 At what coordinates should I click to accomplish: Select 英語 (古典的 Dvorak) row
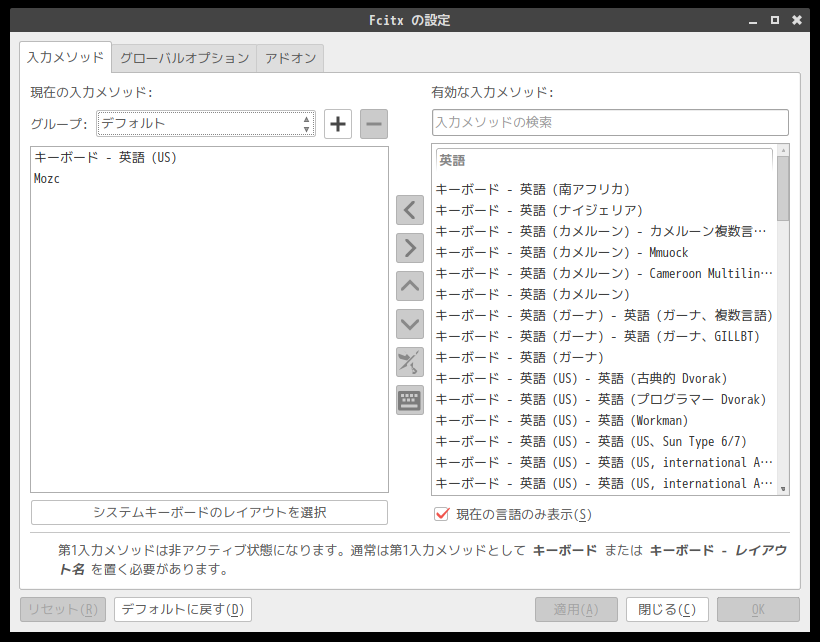tap(604, 379)
